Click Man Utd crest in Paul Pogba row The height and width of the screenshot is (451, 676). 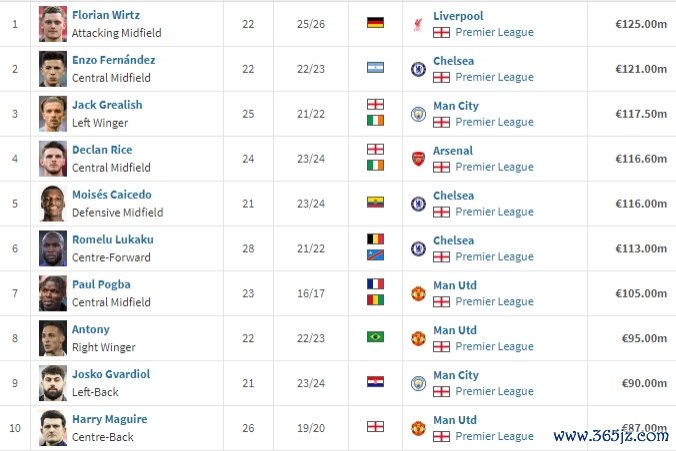point(418,294)
